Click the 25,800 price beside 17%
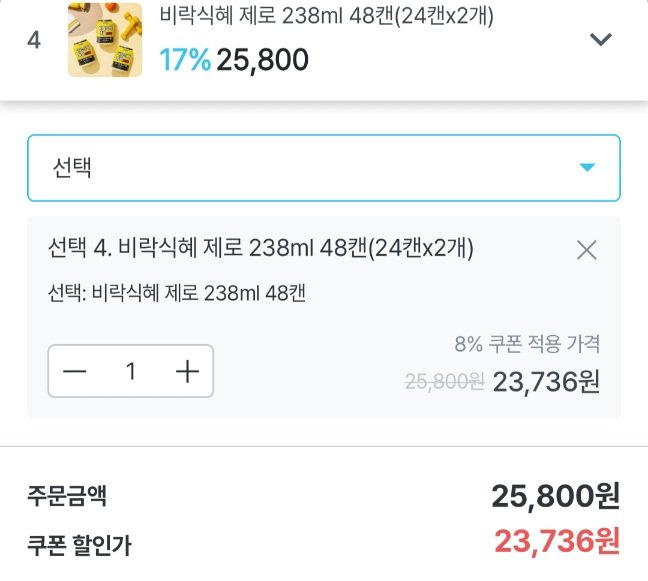The image size is (648, 581). (x=262, y=60)
